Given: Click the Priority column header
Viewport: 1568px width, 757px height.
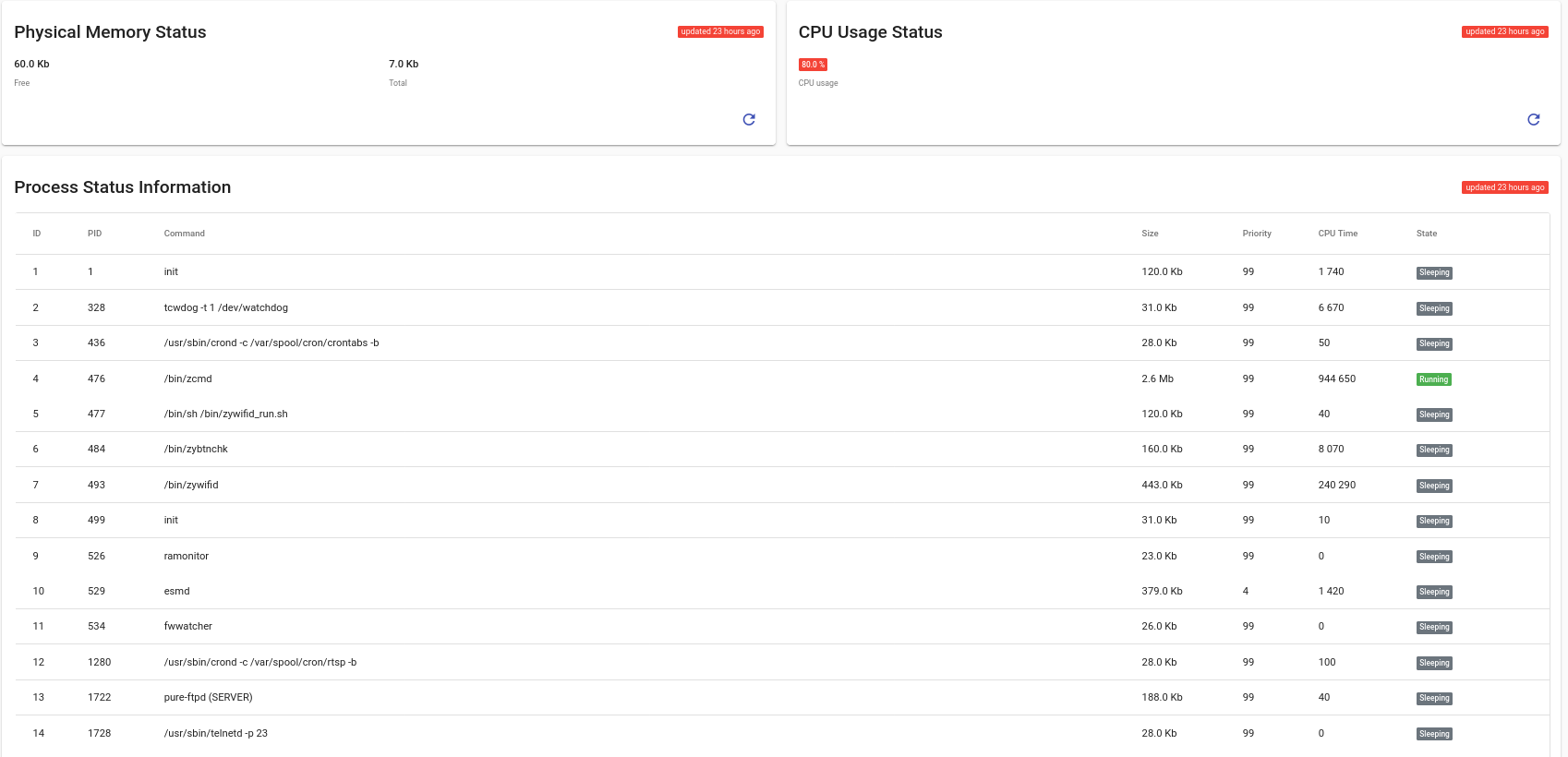Looking at the screenshot, I should pos(1256,234).
